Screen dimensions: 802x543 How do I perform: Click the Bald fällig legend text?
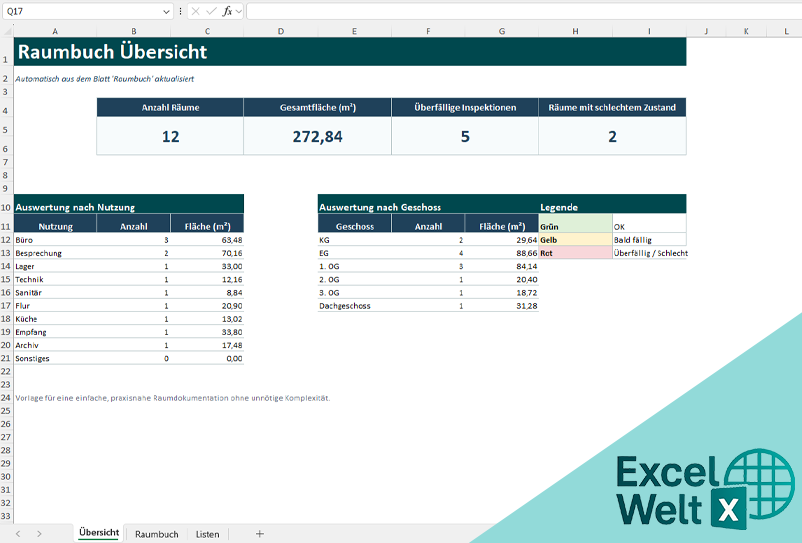click(633, 240)
